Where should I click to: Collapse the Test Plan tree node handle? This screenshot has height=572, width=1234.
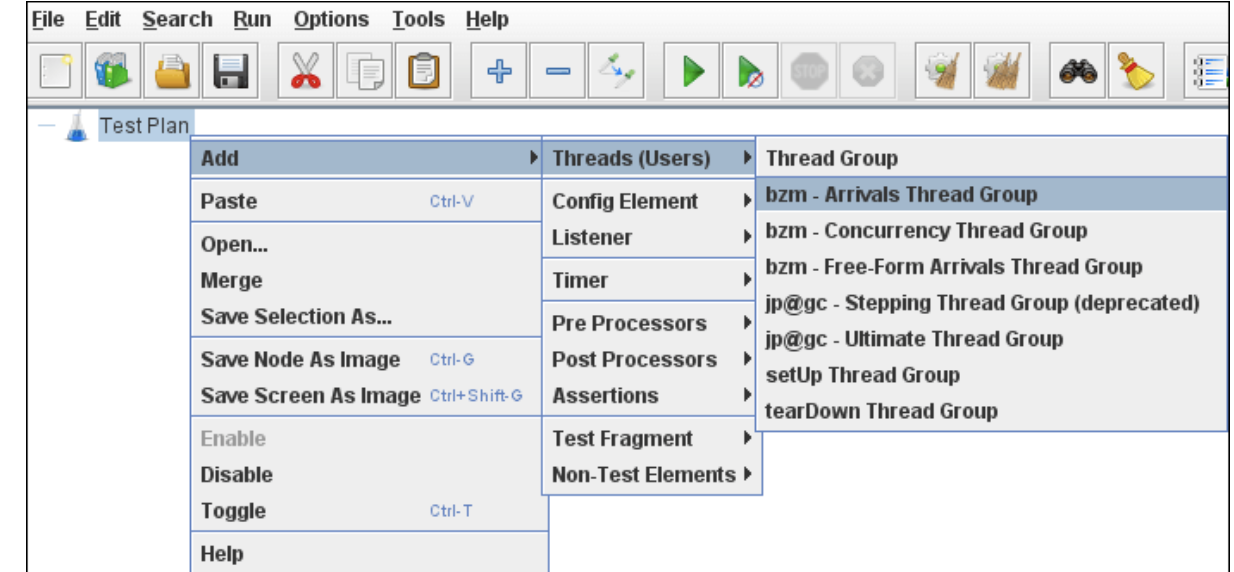(x=45, y=126)
